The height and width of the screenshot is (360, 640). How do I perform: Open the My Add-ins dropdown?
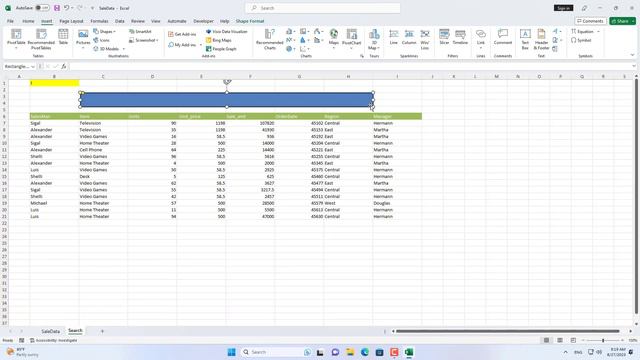200,45
